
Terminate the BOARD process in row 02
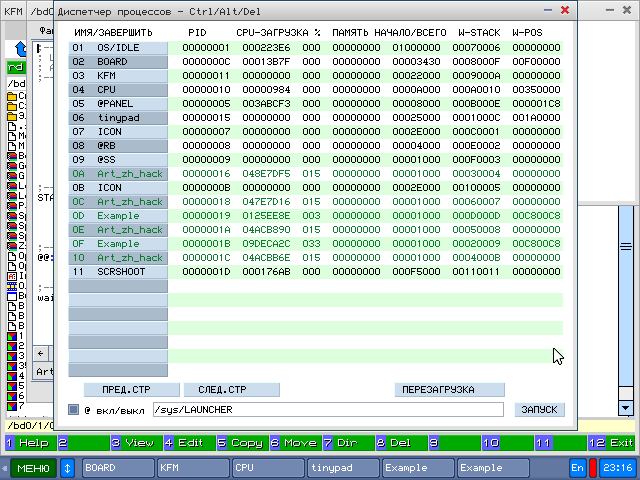(x=117, y=61)
